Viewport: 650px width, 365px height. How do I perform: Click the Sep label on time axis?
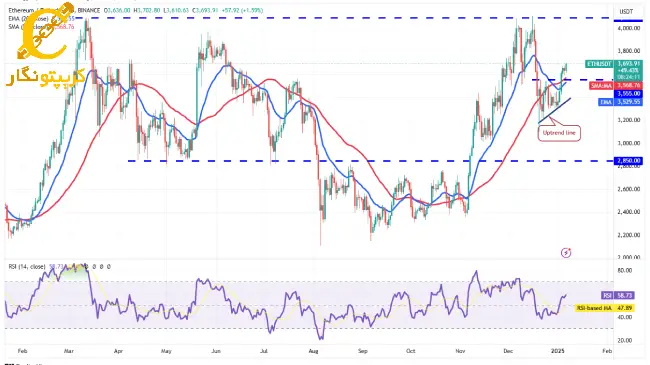[x=363, y=351]
